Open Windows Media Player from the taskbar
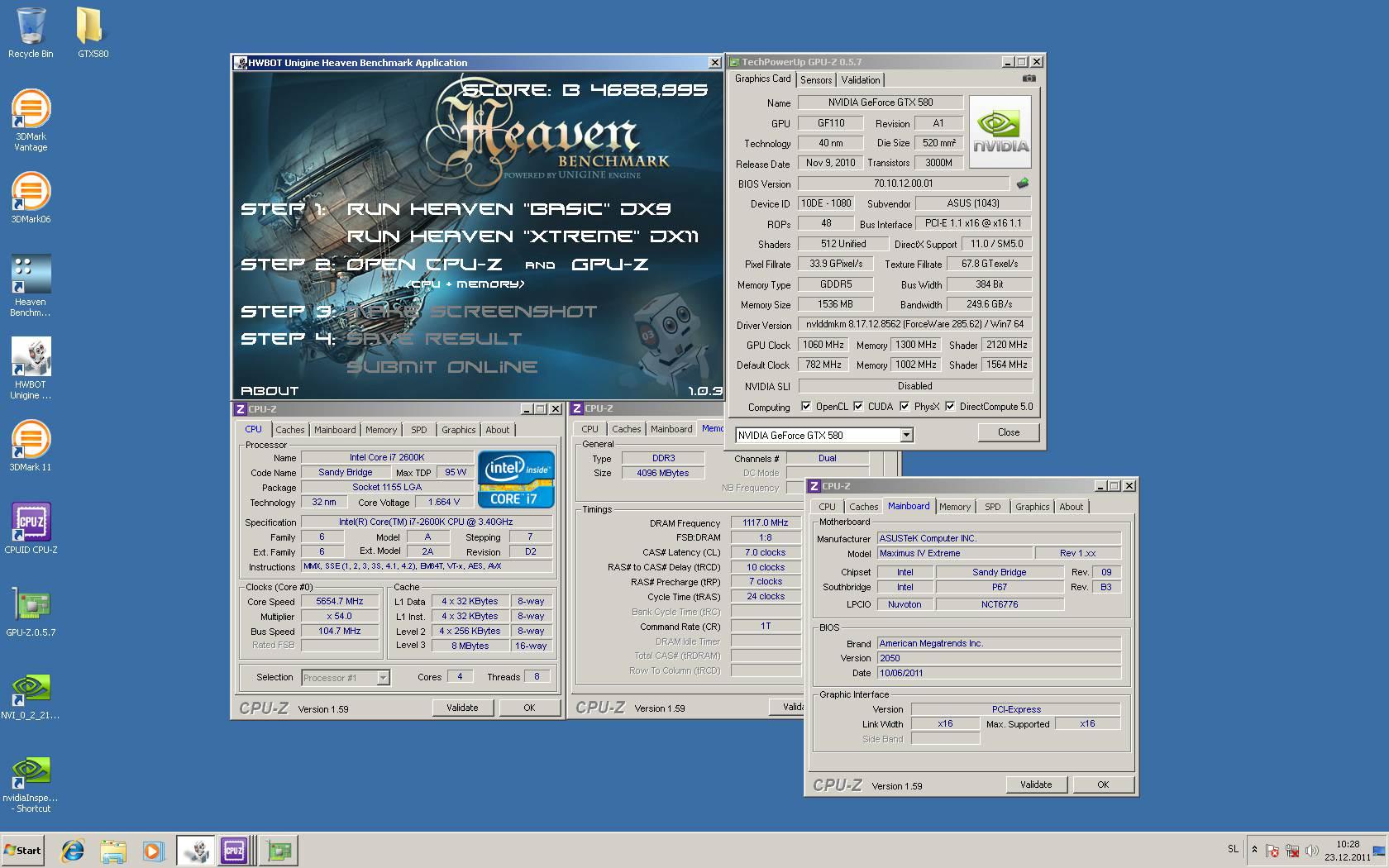Screen dimensions: 1389x868 pos(153,850)
